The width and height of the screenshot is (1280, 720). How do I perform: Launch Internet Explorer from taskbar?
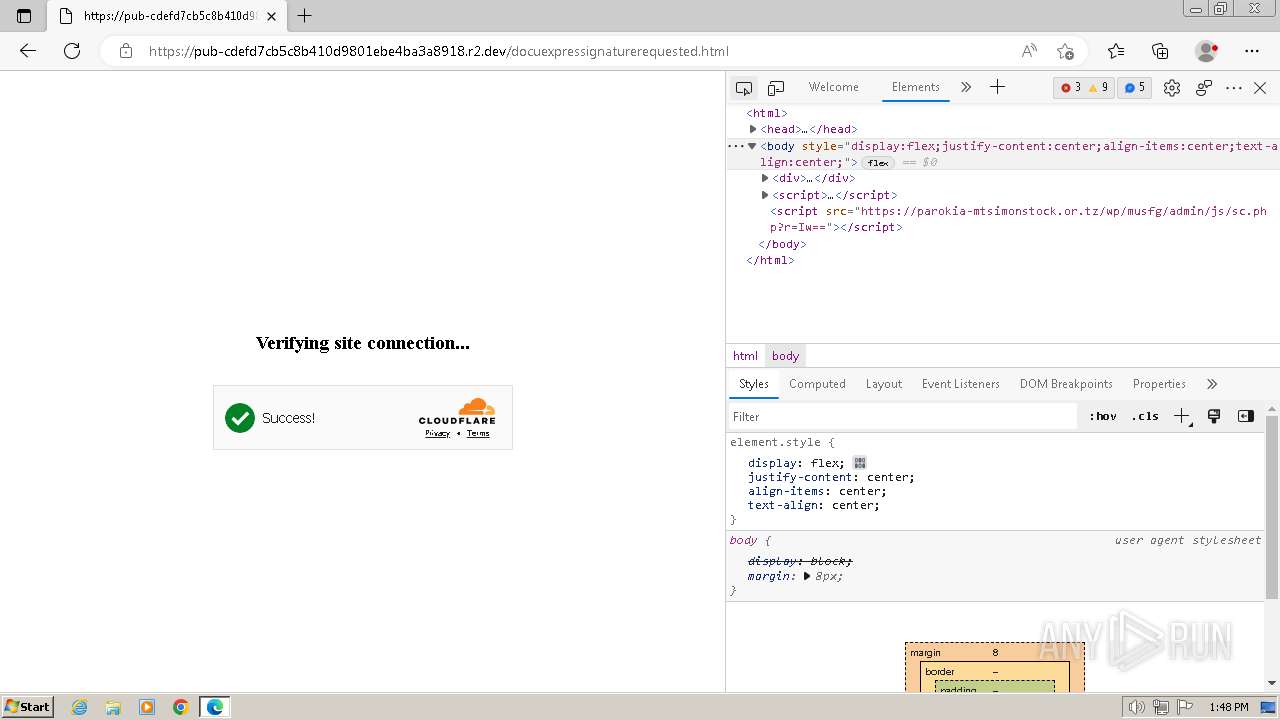(x=80, y=707)
